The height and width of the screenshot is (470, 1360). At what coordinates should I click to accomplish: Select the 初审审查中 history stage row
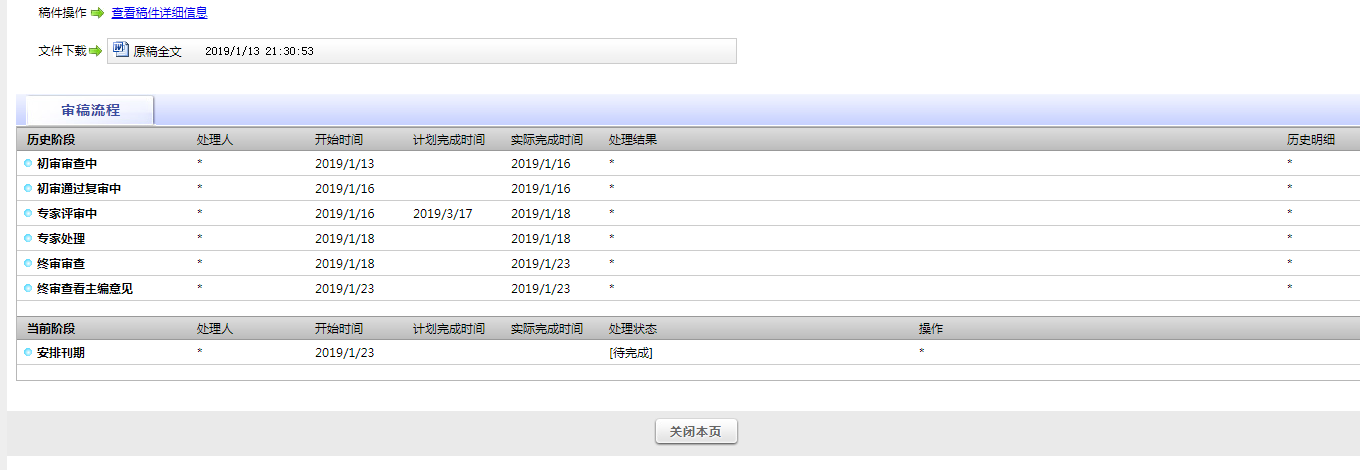click(67, 163)
